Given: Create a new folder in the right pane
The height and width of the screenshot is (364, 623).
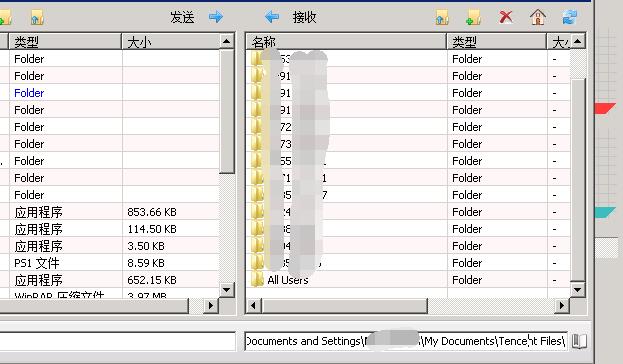Looking at the screenshot, I should (474, 17).
